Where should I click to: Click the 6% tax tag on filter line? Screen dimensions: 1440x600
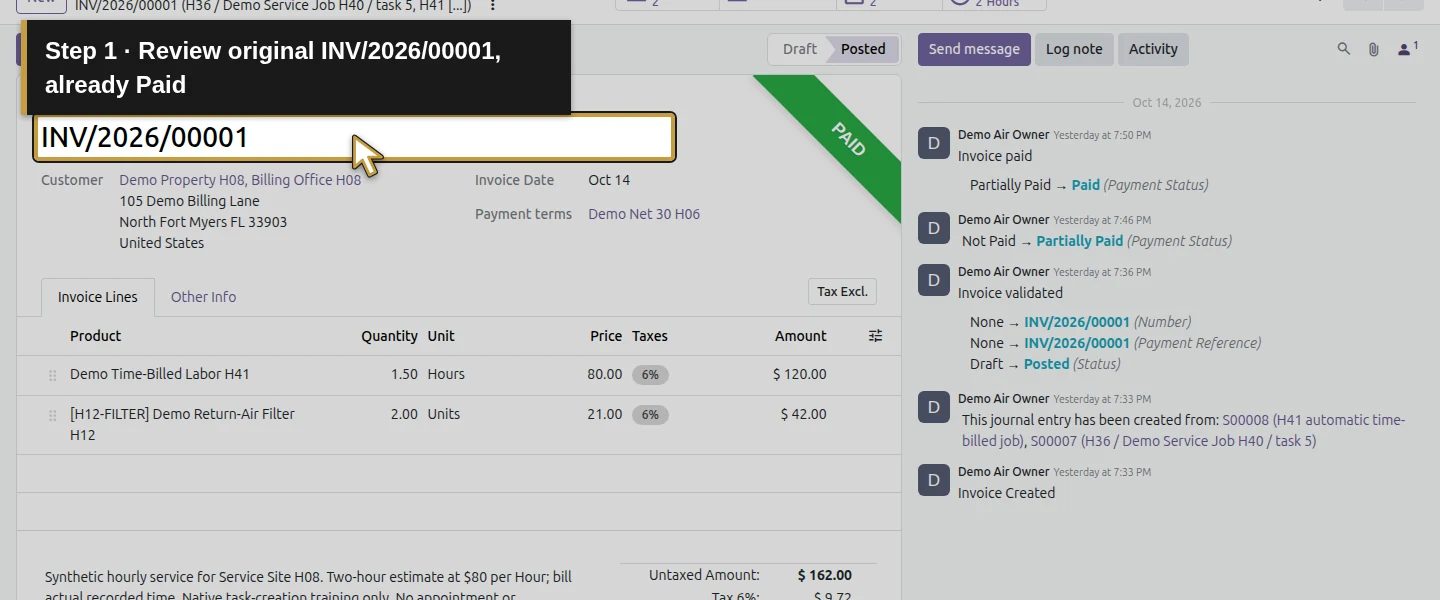tap(650, 414)
